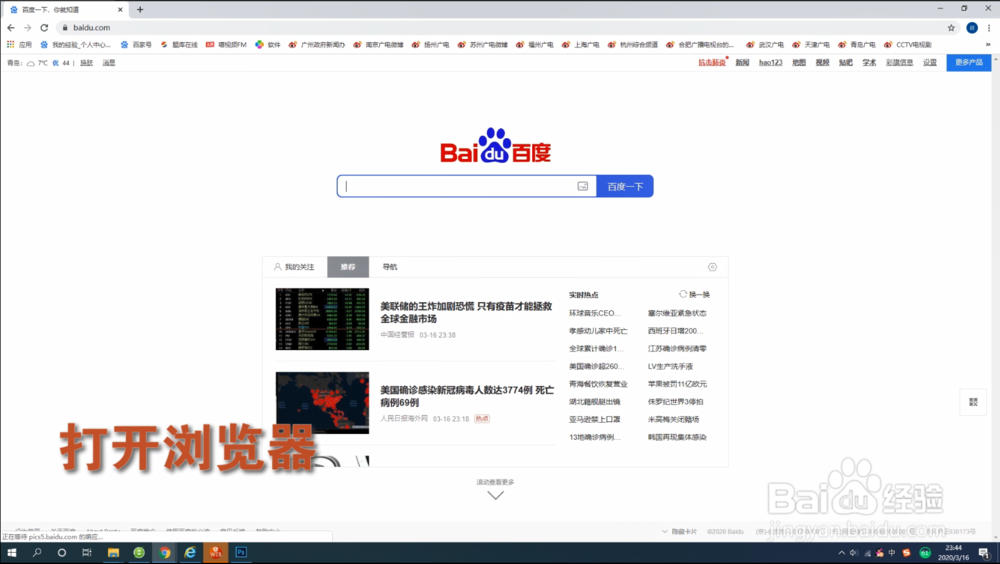Click the QR code icon on right side
The image size is (1000, 564).
point(973,402)
